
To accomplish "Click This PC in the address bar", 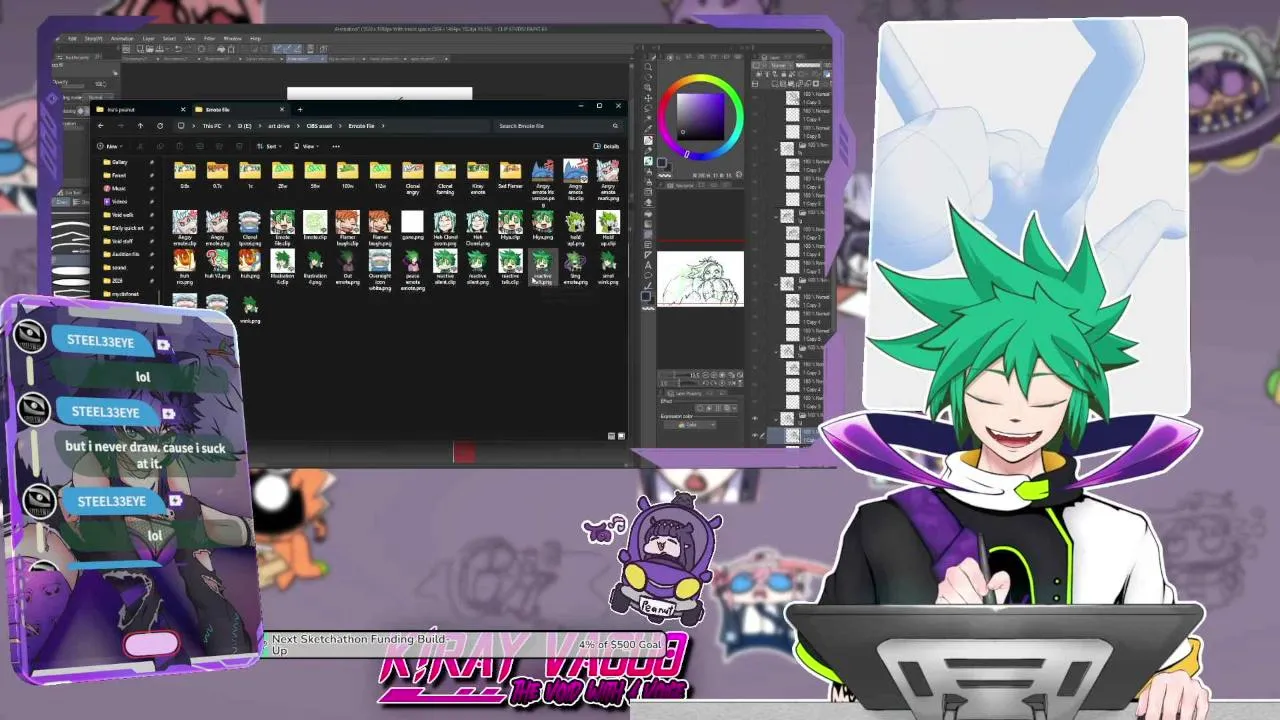I will click(x=212, y=126).
